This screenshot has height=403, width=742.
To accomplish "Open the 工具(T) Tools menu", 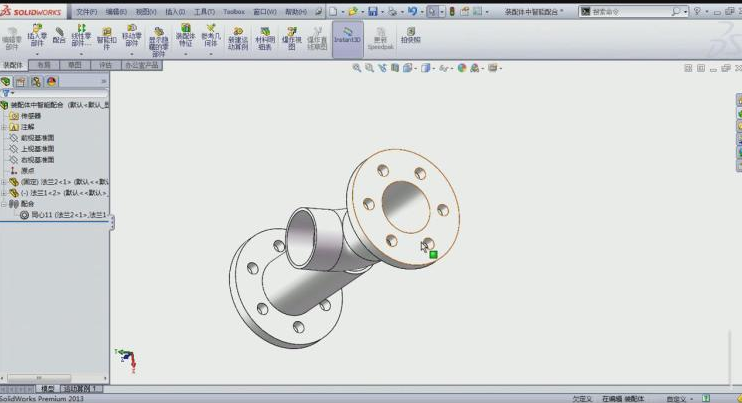I will coord(204,11).
